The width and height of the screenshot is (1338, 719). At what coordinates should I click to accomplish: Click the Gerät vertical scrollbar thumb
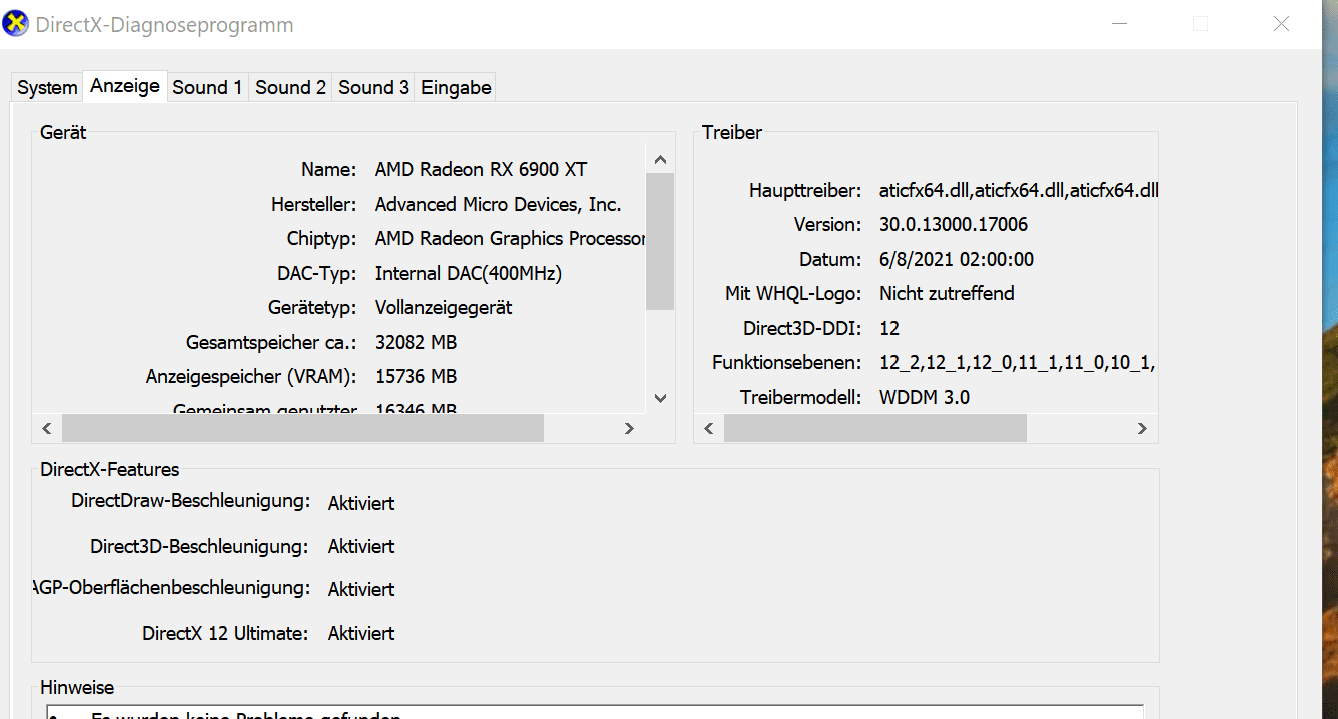[x=660, y=241]
